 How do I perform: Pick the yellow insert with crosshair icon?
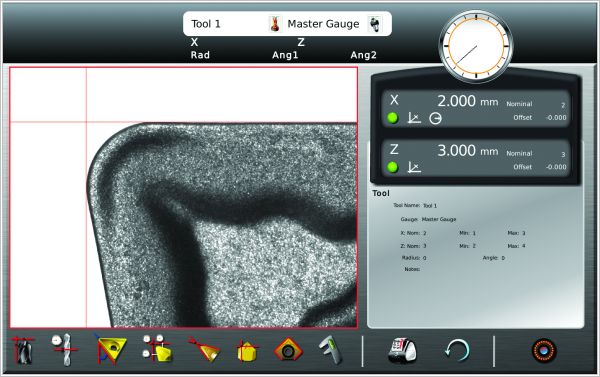pyautogui.click(x=247, y=350)
